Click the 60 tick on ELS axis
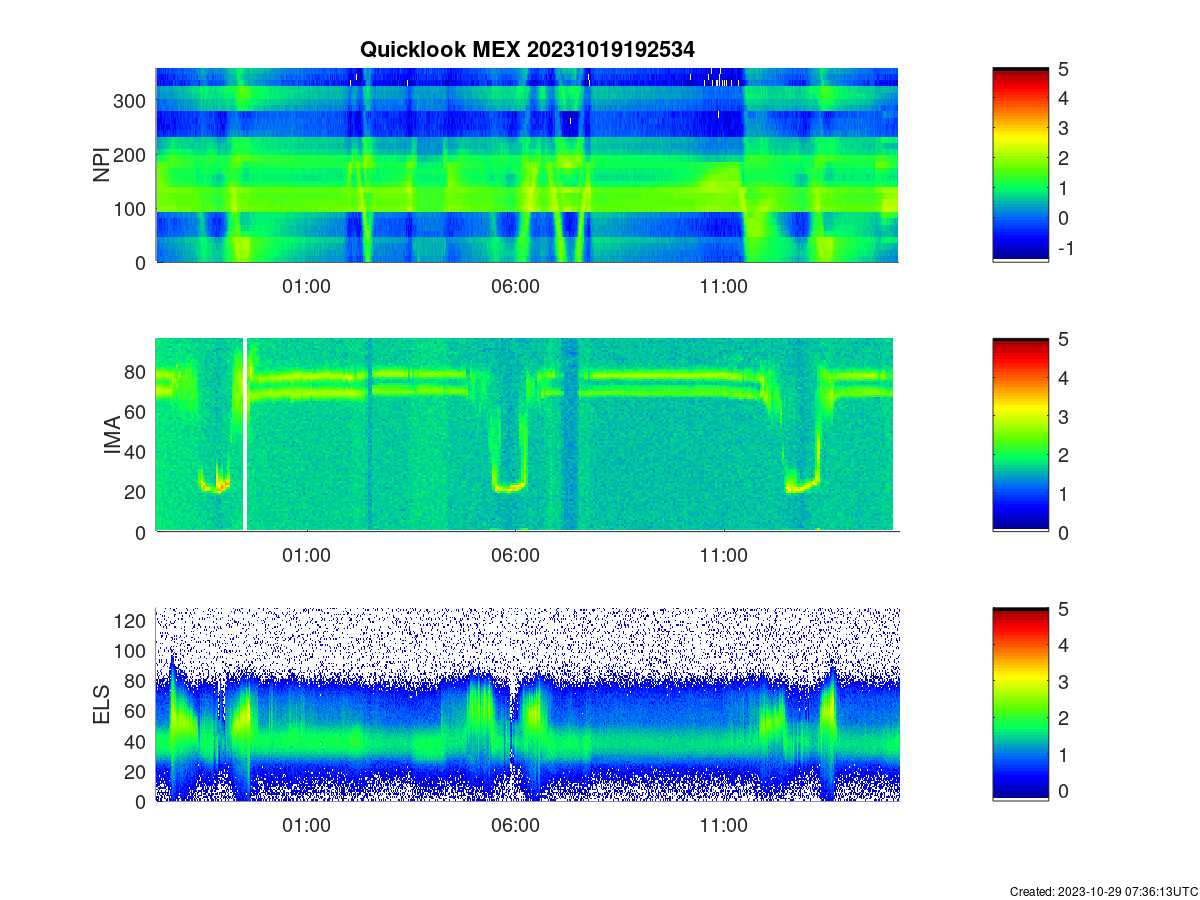 pos(136,711)
